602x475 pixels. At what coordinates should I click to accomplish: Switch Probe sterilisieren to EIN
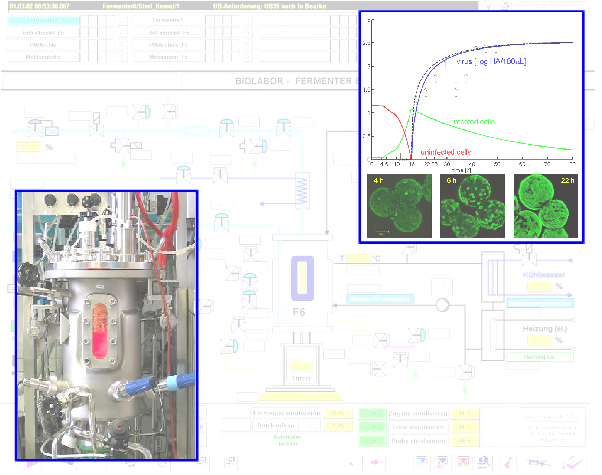pyautogui.click(x=372, y=440)
